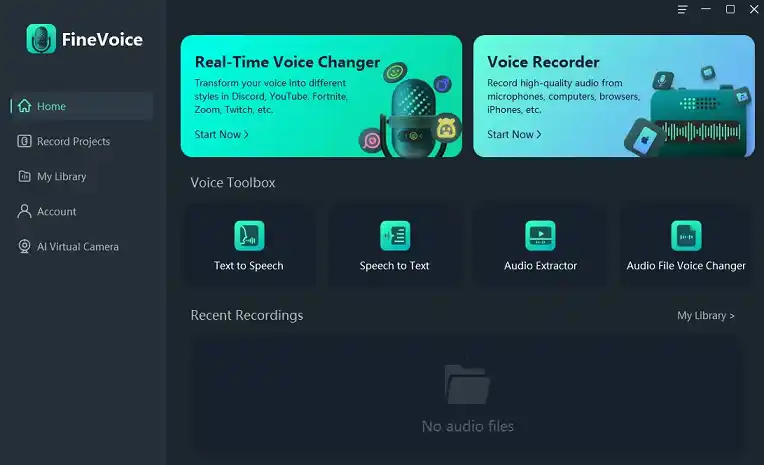Viewport: 764px width, 465px height.
Task: Close the FineVoice window
Action: pyautogui.click(x=754, y=9)
